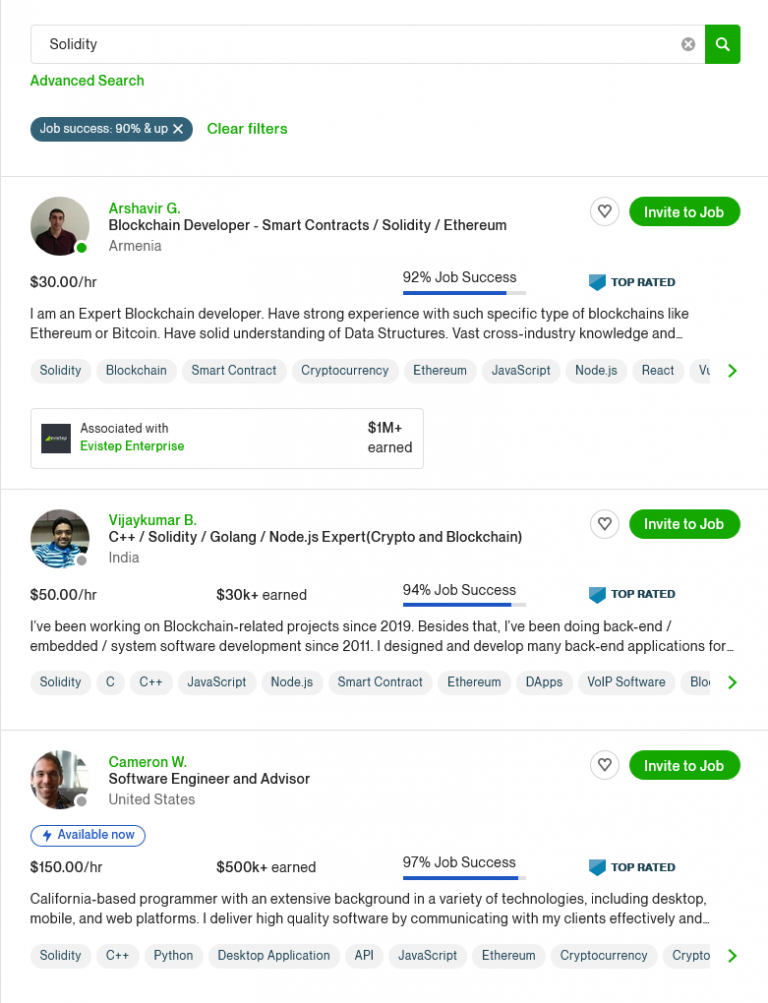Viewport: 768px width, 1003px height.
Task: Invite Arshavir G. to job
Action: 684,212
